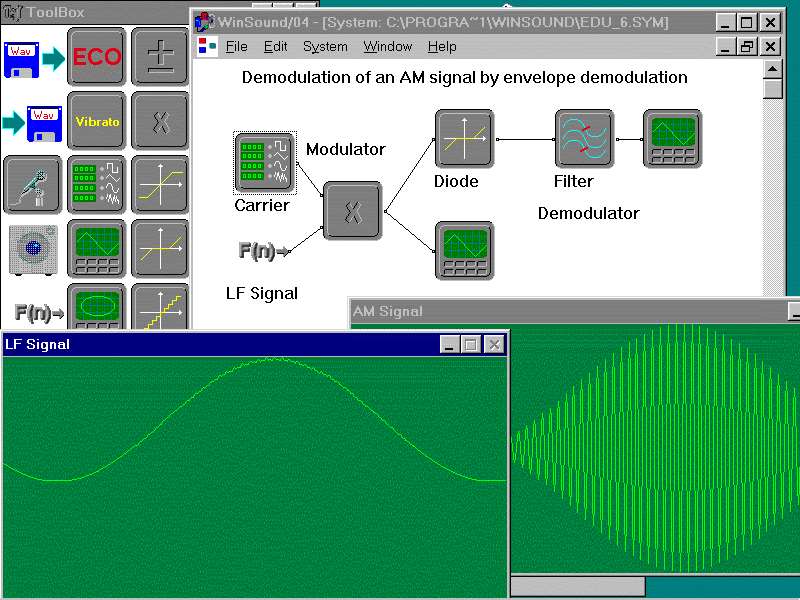Image resolution: width=800 pixels, height=600 pixels.
Task: Minimize the WinSound main window
Action: click(x=725, y=22)
